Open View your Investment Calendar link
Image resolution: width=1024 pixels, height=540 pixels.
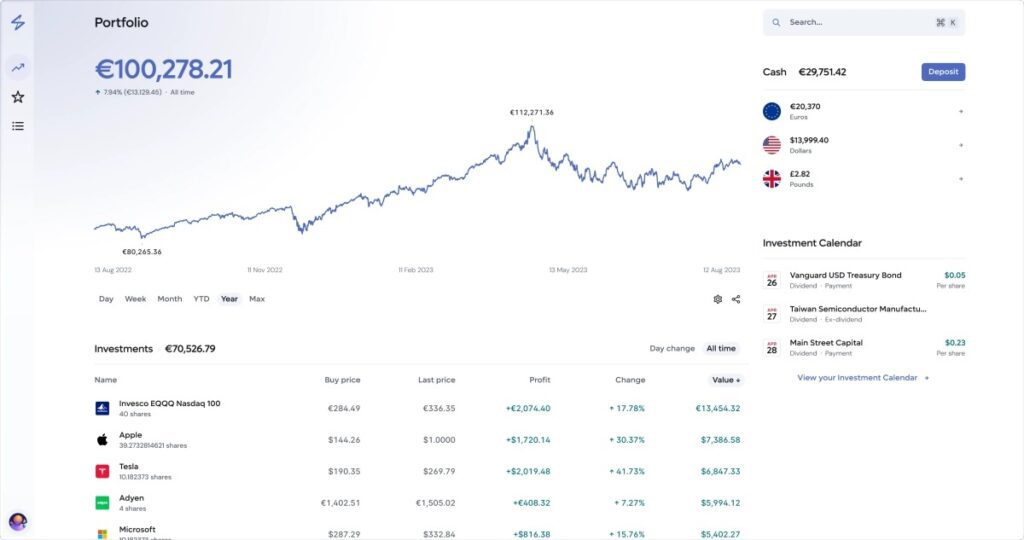[x=862, y=378]
